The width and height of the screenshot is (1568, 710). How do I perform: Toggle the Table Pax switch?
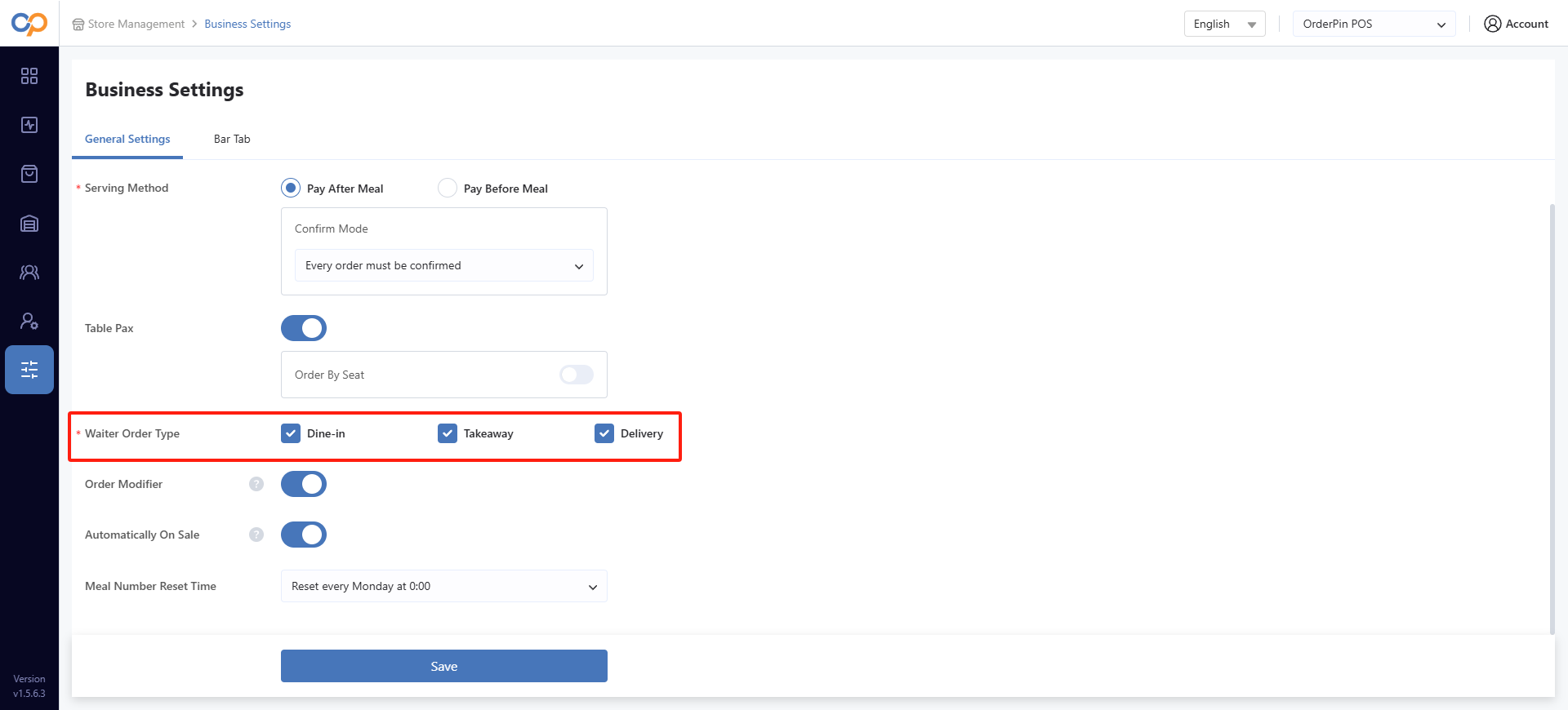(x=304, y=328)
